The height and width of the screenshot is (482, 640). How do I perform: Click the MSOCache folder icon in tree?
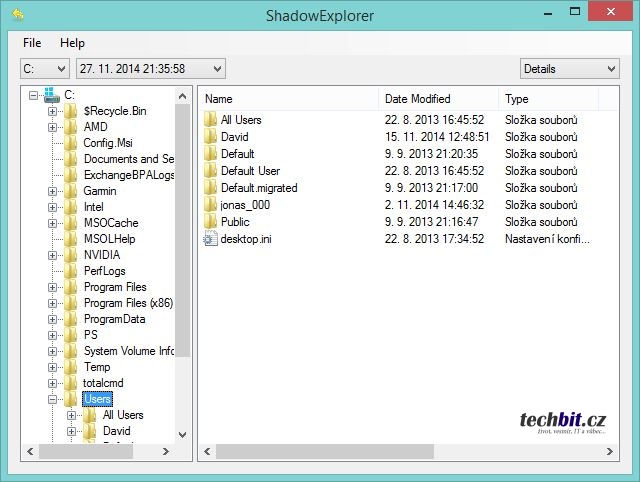(x=71, y=223)
